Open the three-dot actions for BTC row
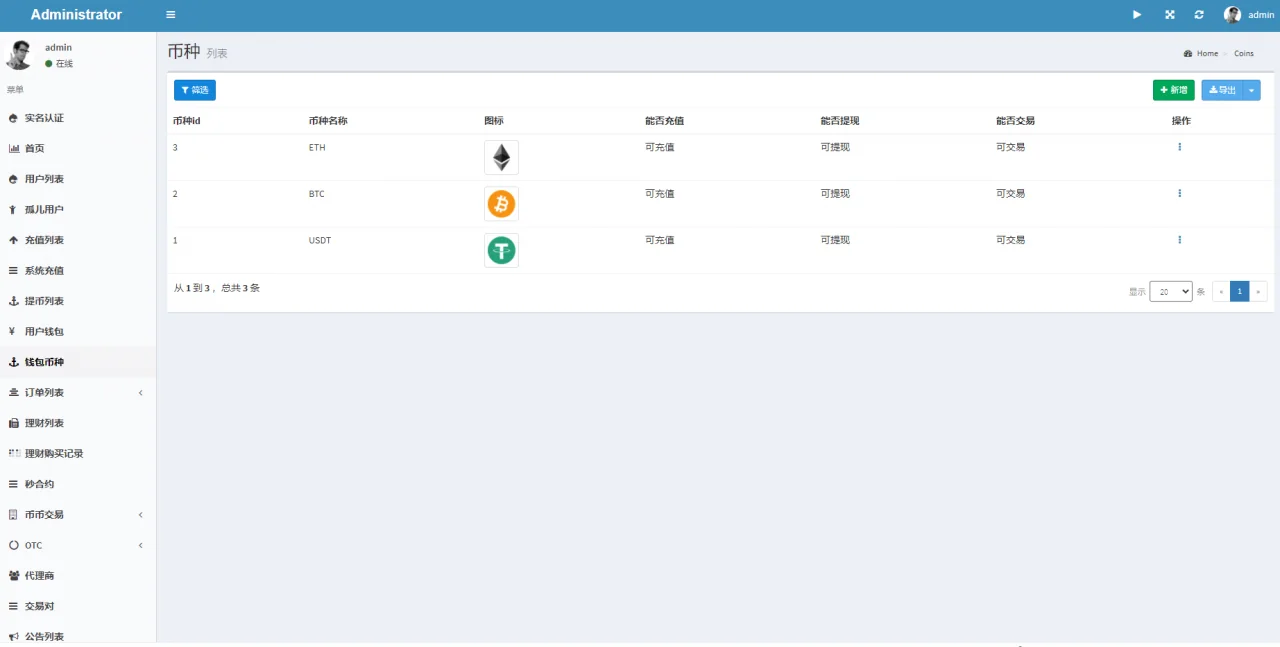The height and width of the screenshot is (647, 1280). (x=1179, y=193)
